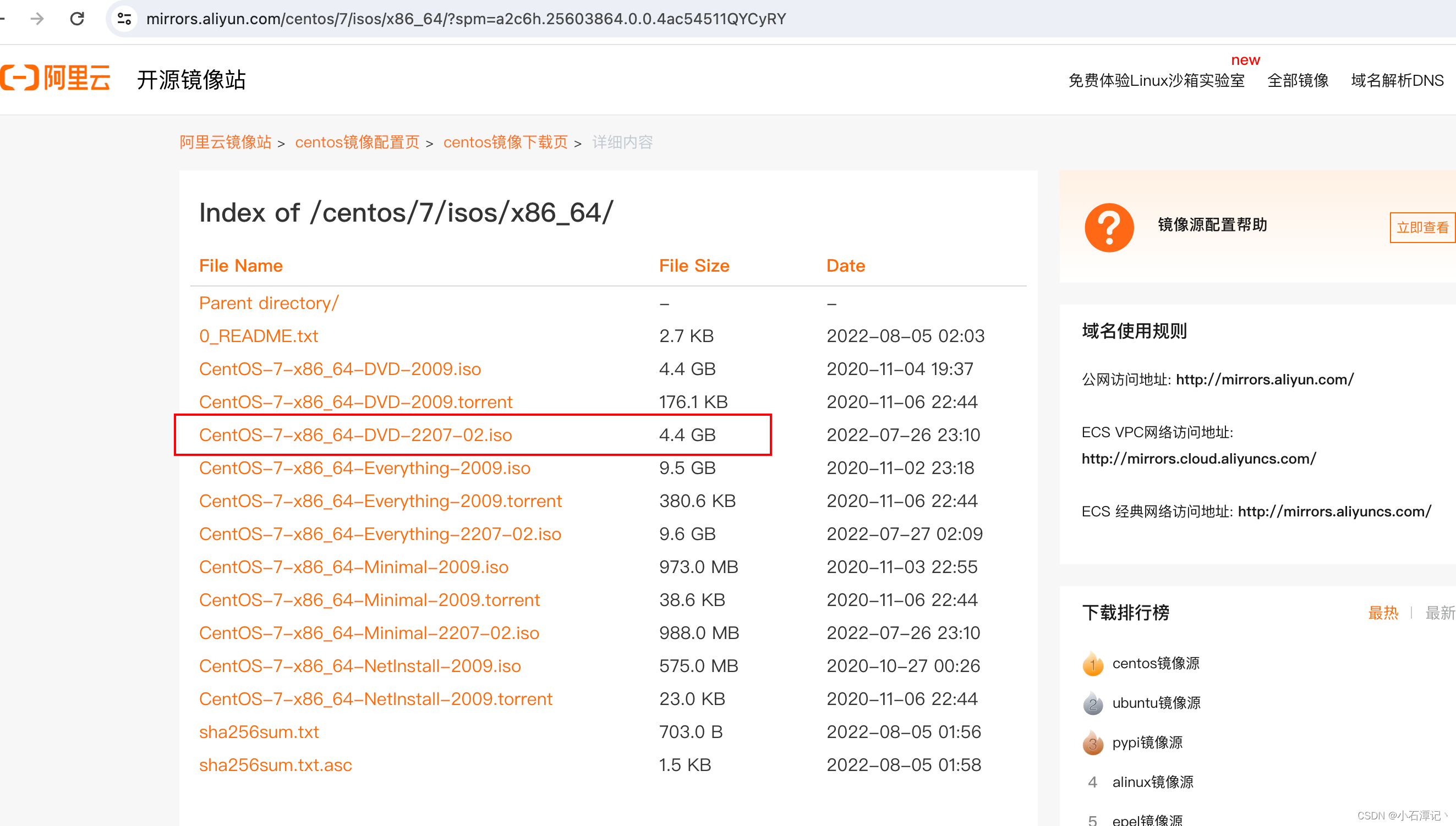Open 域名解析DNS menu item
The height and width of the screenshot is (826, 1456).
point(1397,80)
